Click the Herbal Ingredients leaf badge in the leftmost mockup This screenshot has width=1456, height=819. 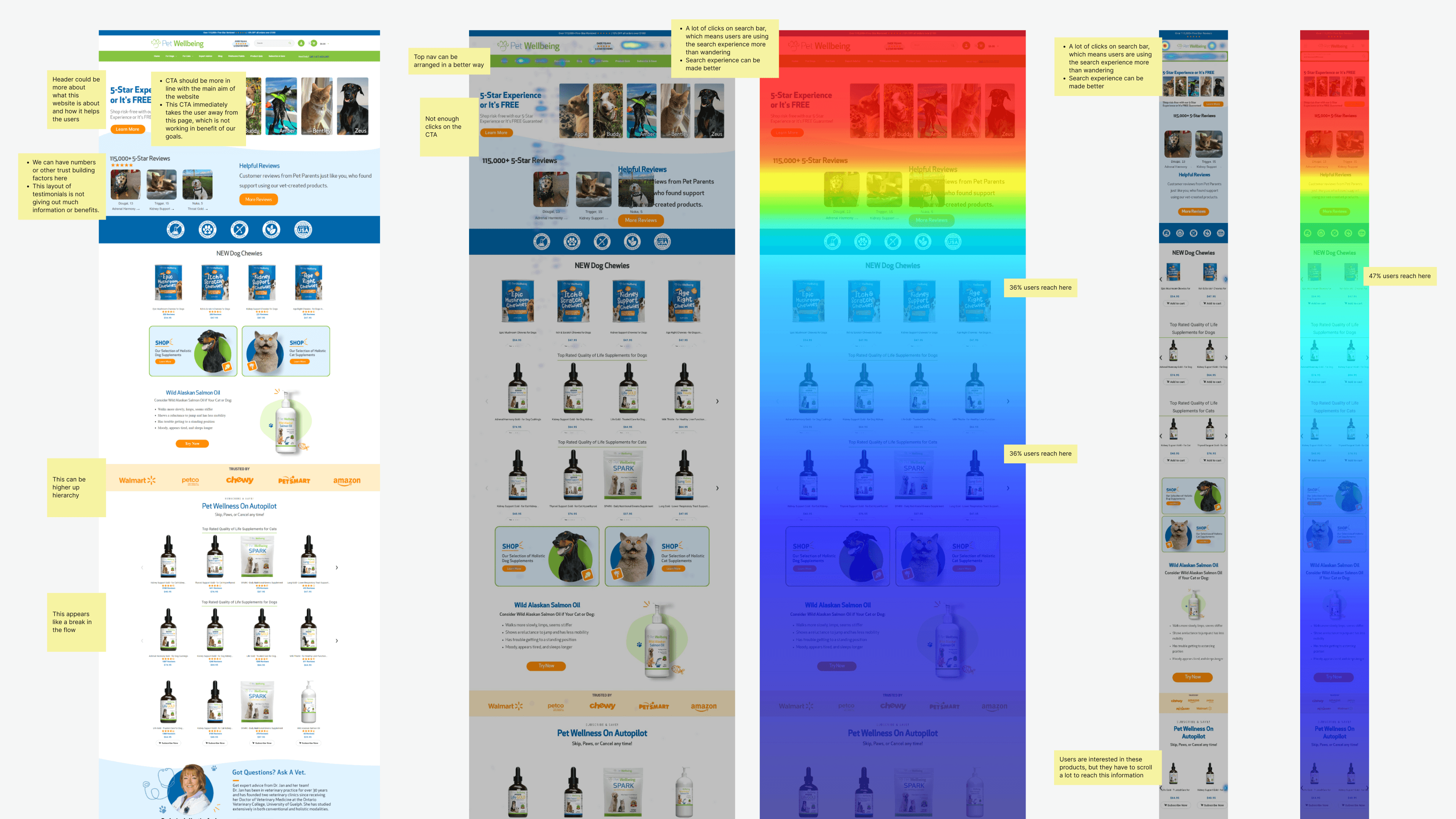(x=271, y=229)
